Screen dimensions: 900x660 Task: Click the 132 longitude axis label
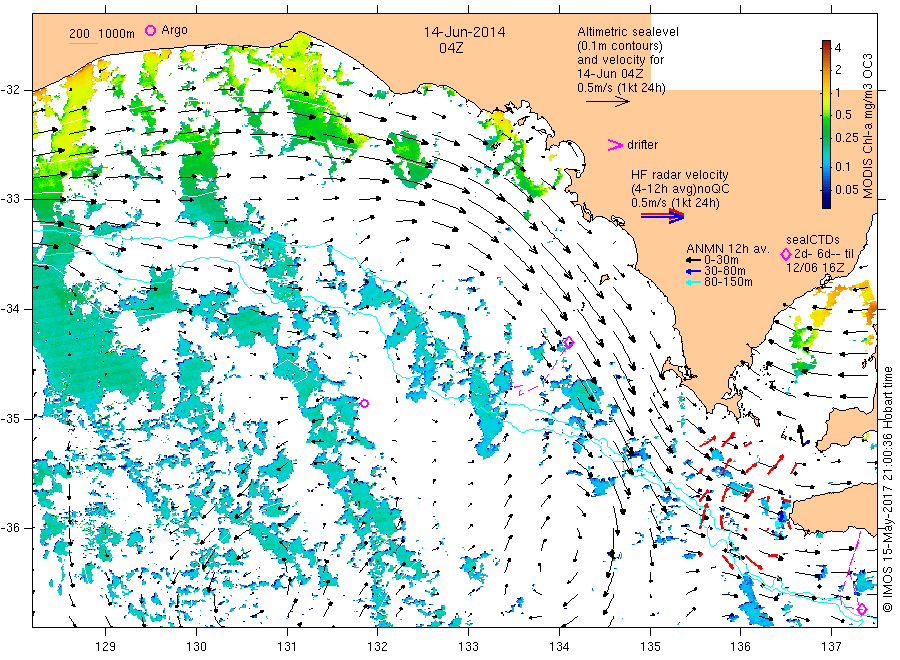coord(378,647)
